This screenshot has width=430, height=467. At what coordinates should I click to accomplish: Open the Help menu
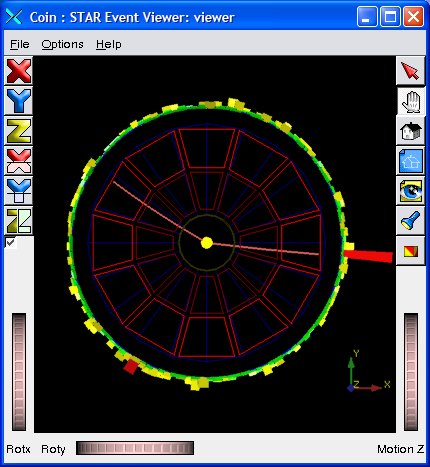tap(109, 44)
